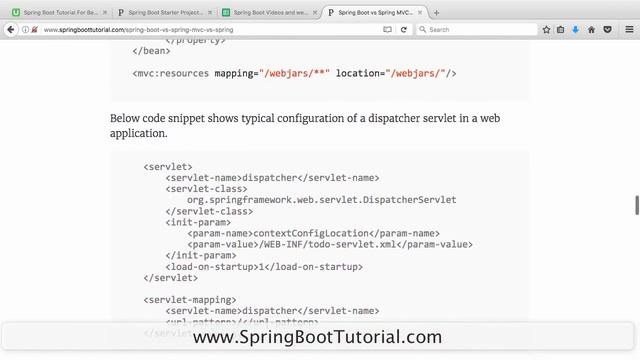This screenshot has width=640, height=360.
Task: Click text 'Below code snippet shows typical configuration'
Action: [227, 118]
